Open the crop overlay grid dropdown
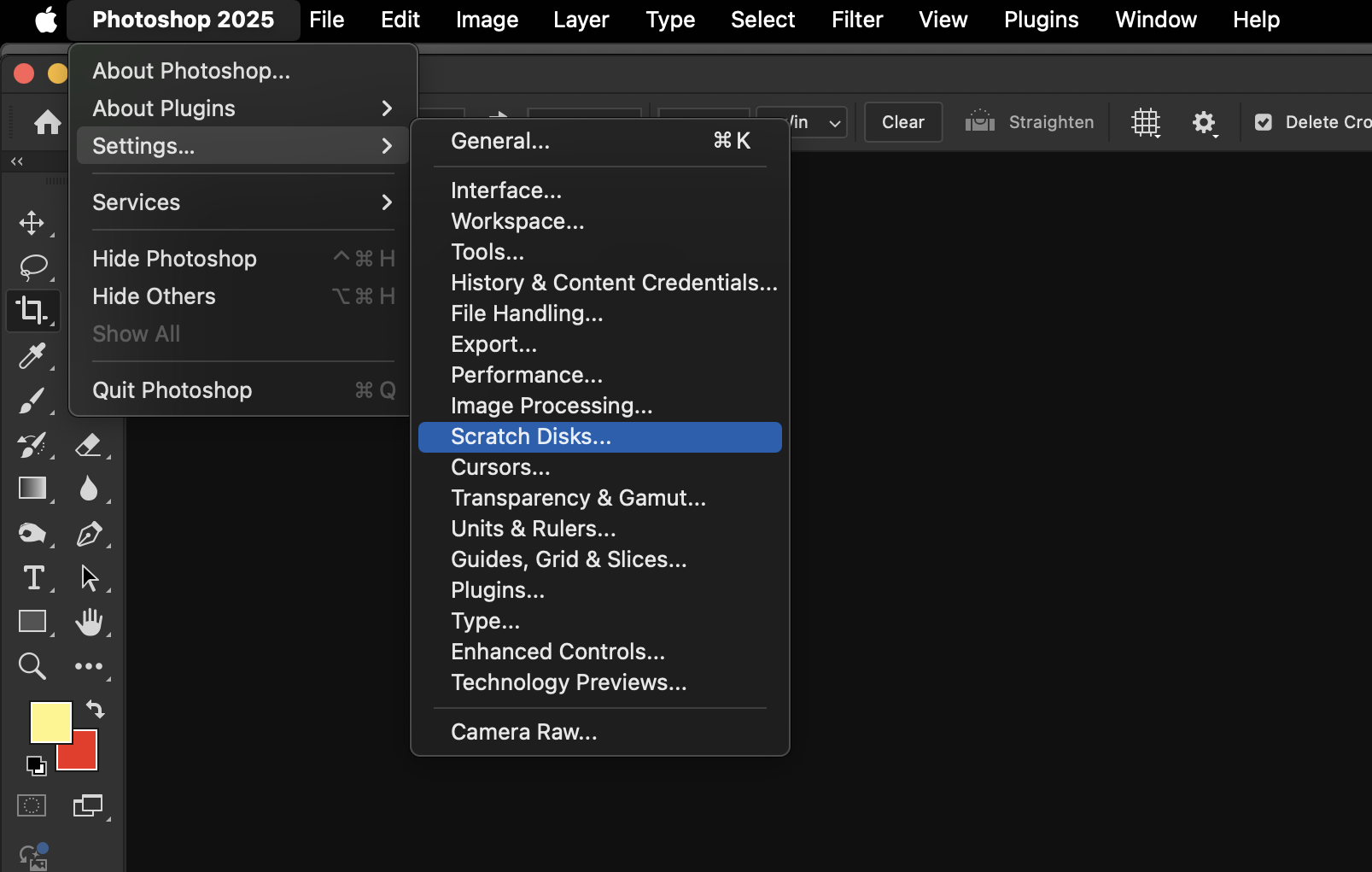Screen dimensions: 1372x872 (1146, 122)
